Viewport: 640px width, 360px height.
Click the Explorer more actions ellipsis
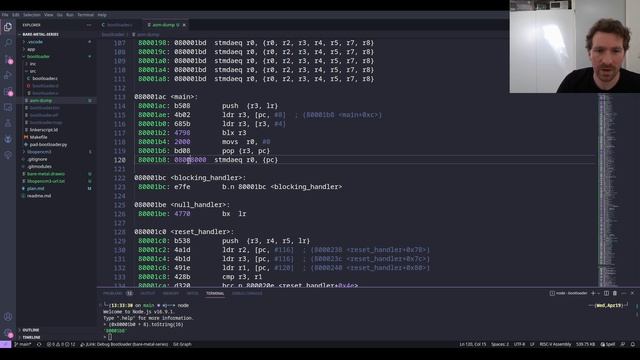pyautogui.click(x=89, y=25)
